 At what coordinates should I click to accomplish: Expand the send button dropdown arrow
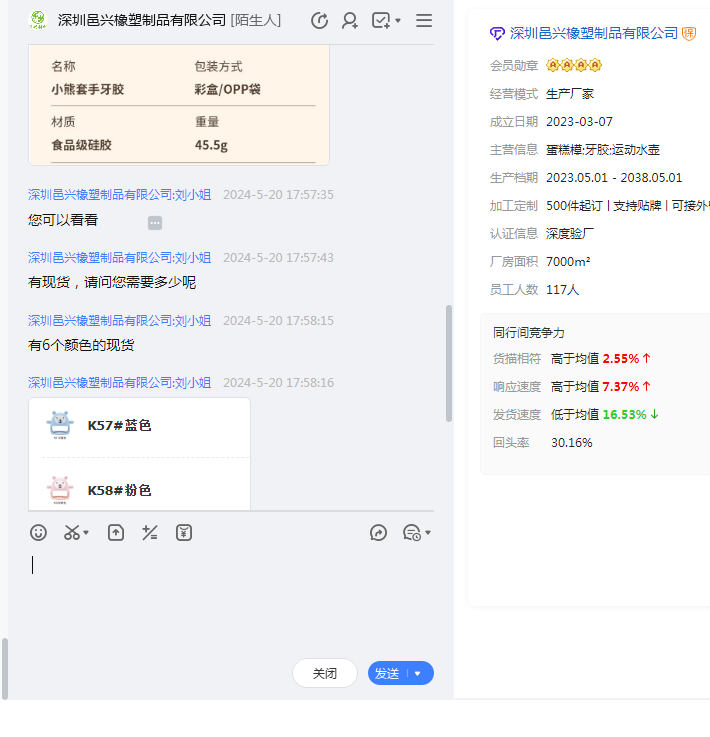[x=418, y=674]
